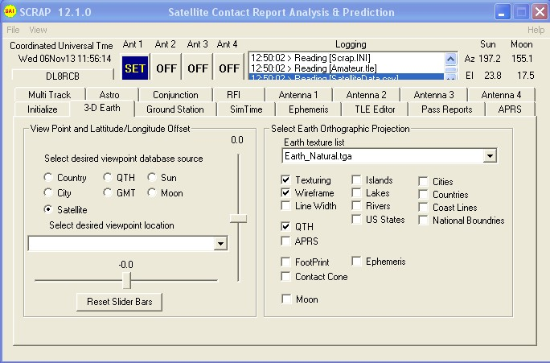
Task: Switch to the Pass Reports tab
Action: click(447, 109)
